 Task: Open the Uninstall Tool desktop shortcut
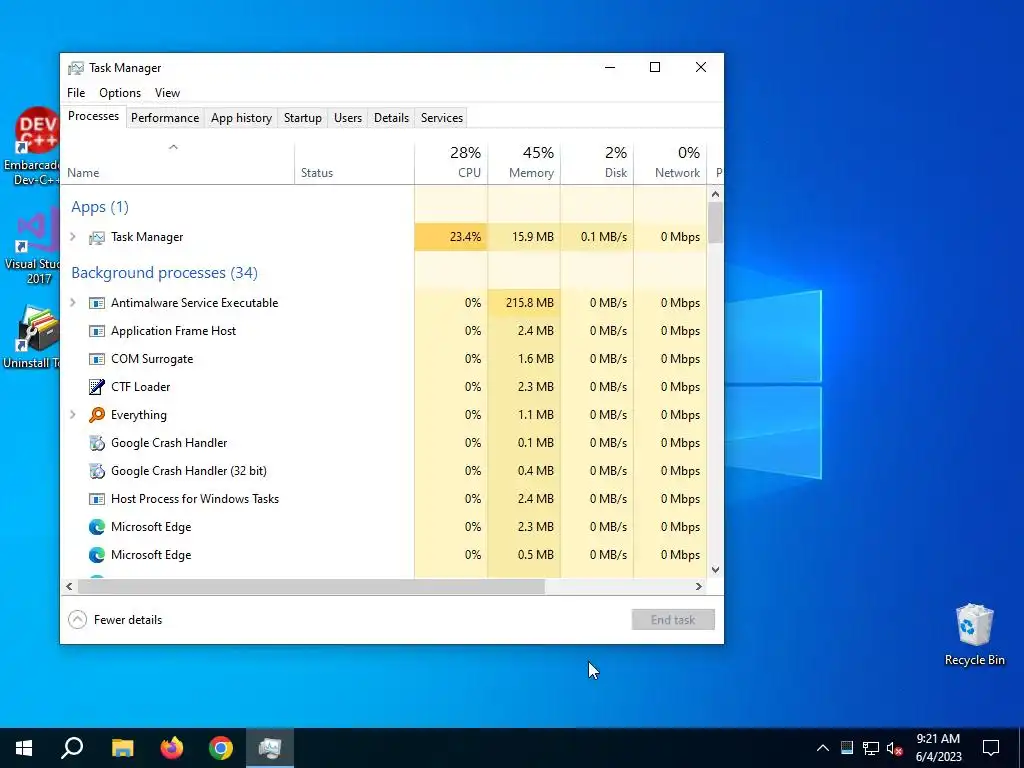(30, 337)
